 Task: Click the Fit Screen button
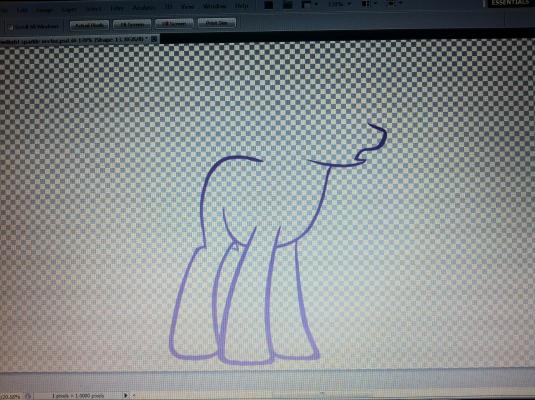click(x=132, y=24)
